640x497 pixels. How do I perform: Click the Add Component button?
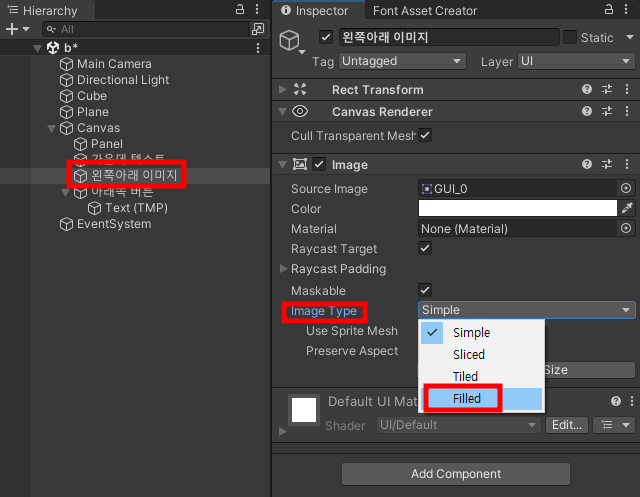click(x=456, y=474)
